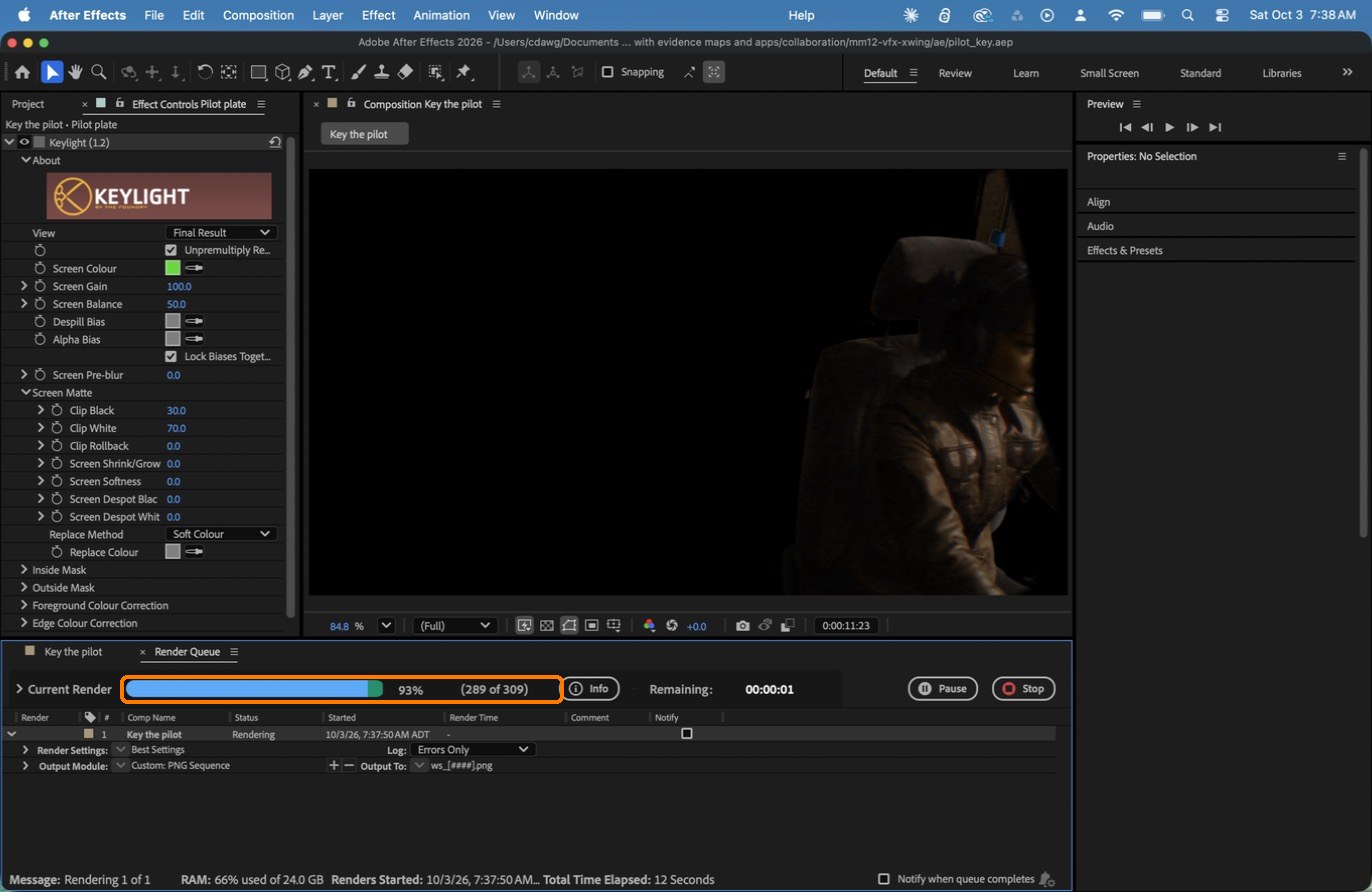
Task: Expand the Screen Gain property
Action: 24,286
